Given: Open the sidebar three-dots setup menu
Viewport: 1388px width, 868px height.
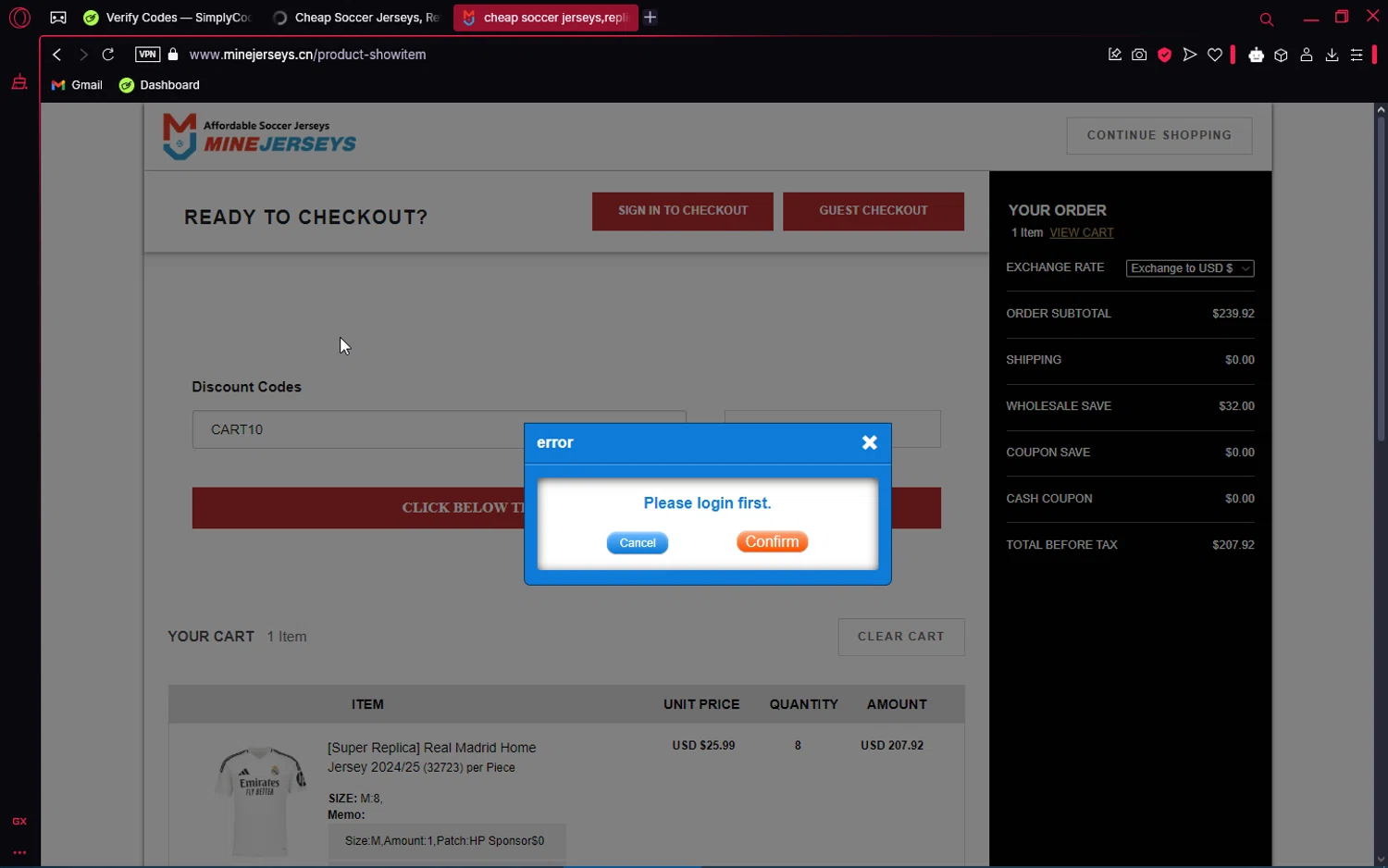Looking at the screenshot, I should (x=19, y=852).
